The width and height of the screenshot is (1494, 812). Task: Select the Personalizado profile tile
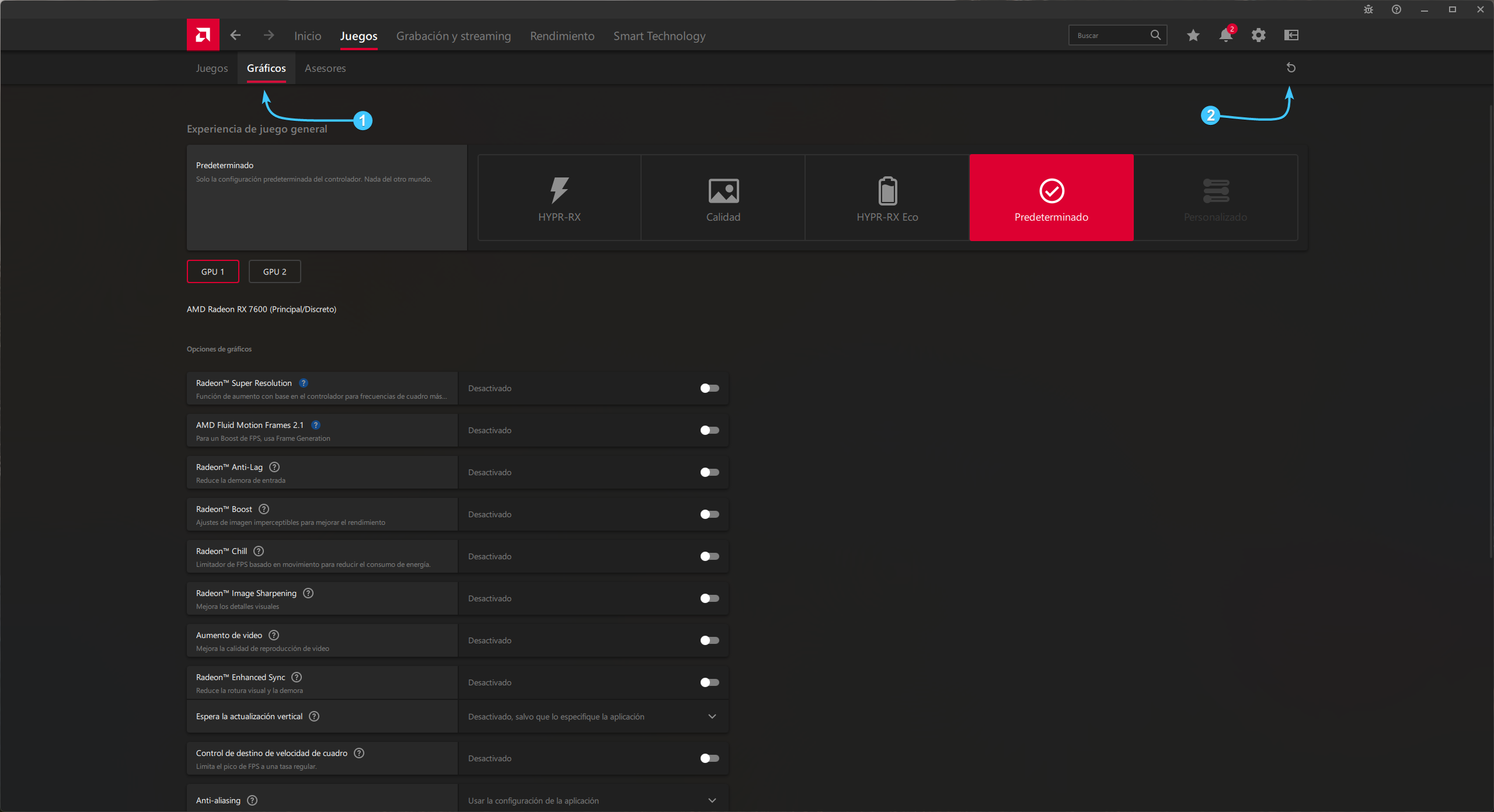tap(1216, 197)
